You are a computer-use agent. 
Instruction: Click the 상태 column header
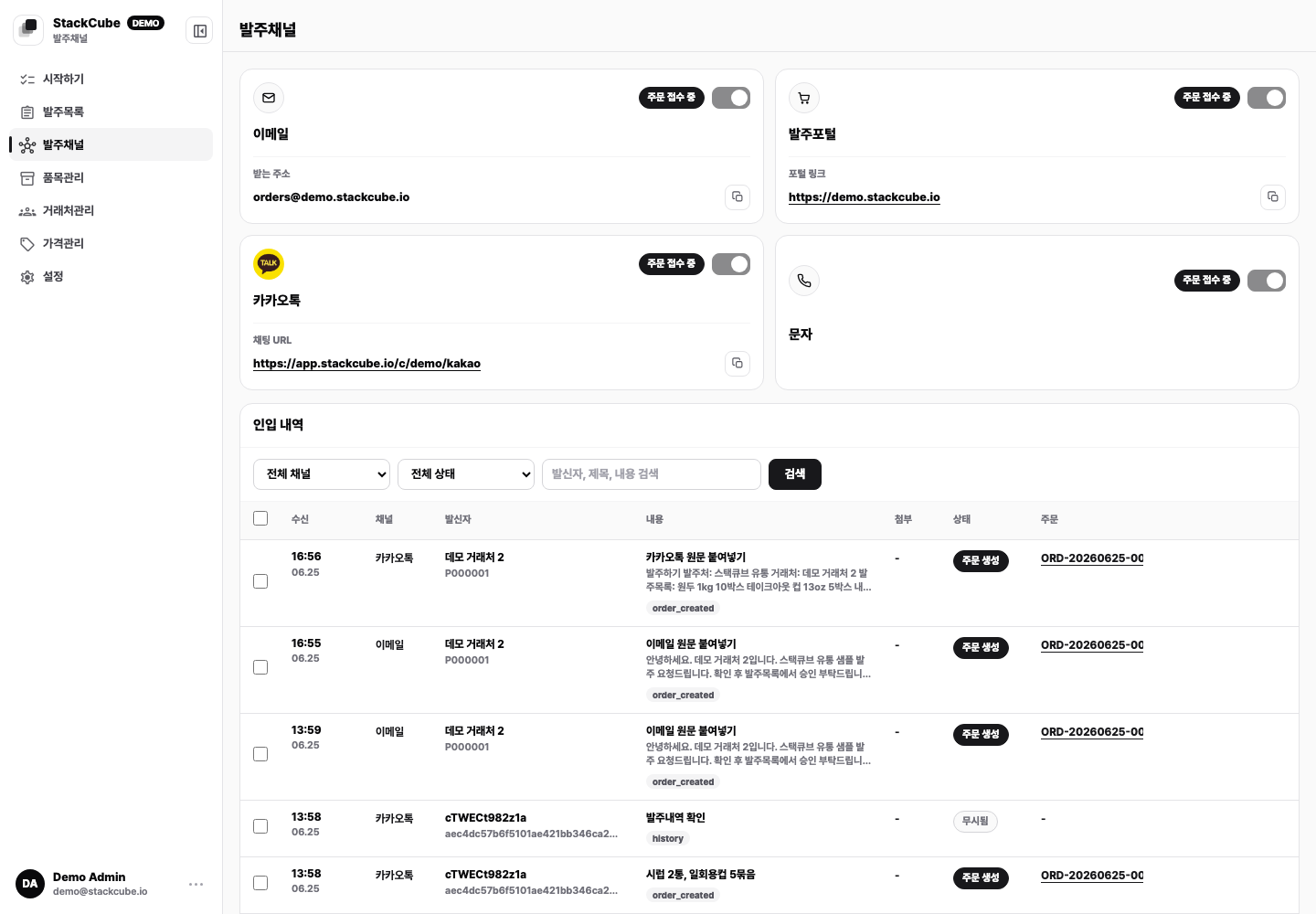pyautogui.click(x=961, y=519)
